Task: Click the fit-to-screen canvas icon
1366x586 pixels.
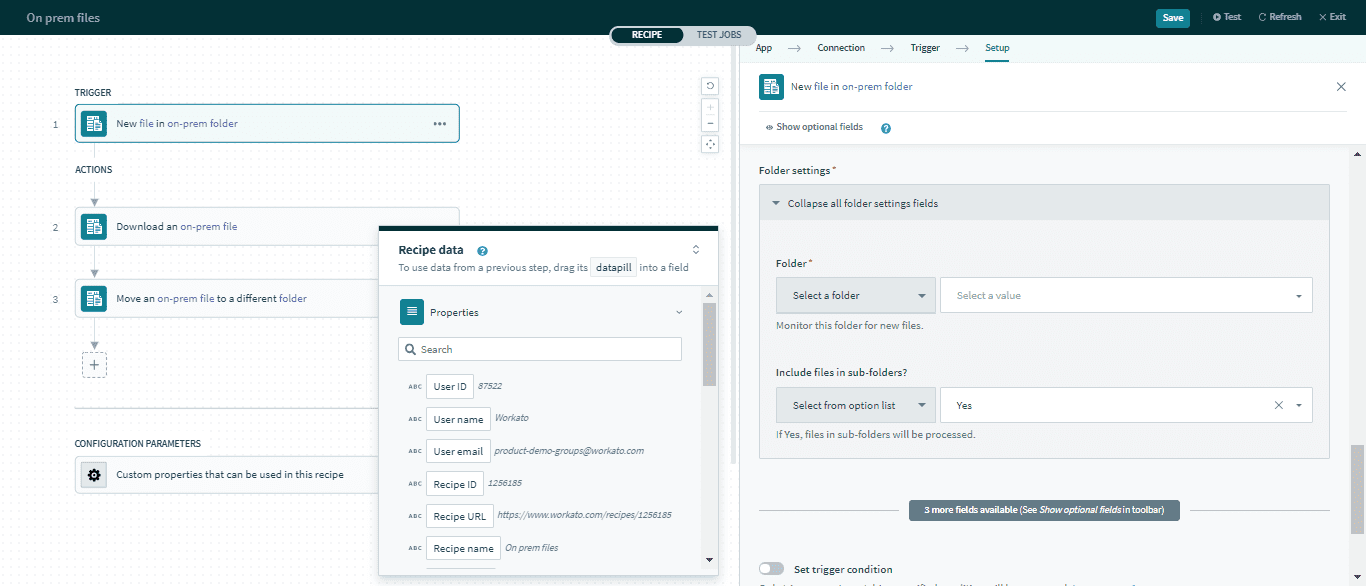Action: pos(710,144)
